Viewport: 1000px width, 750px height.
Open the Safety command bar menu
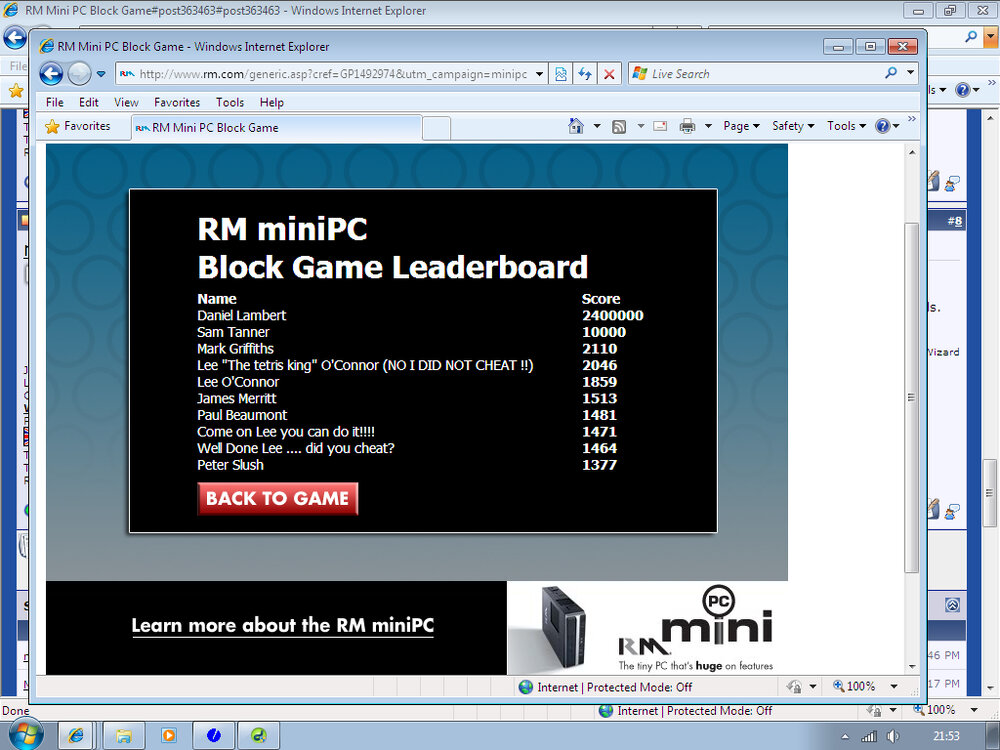(793, 126)
